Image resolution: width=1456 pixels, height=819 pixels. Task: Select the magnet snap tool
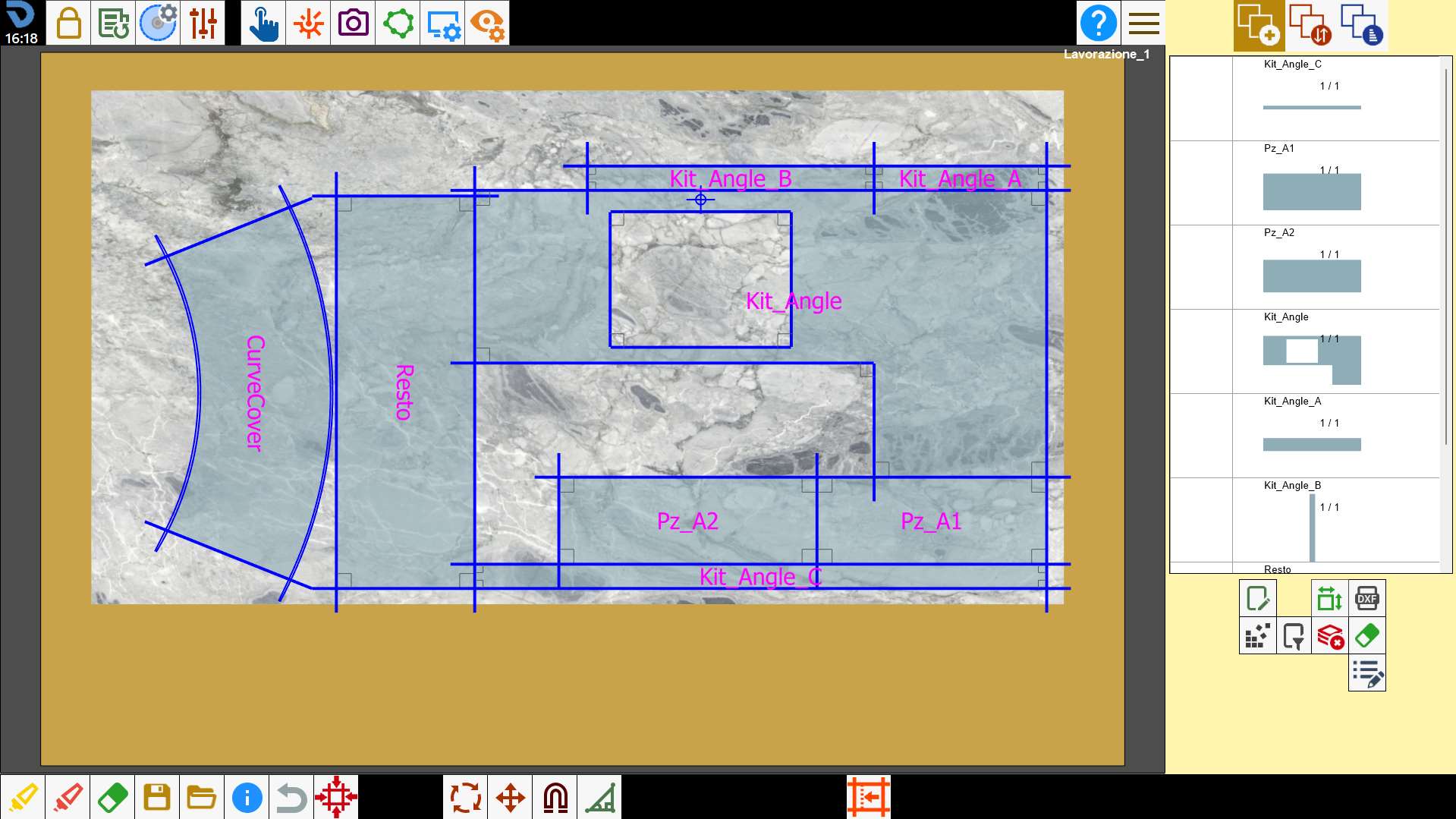tap(555, 797)
